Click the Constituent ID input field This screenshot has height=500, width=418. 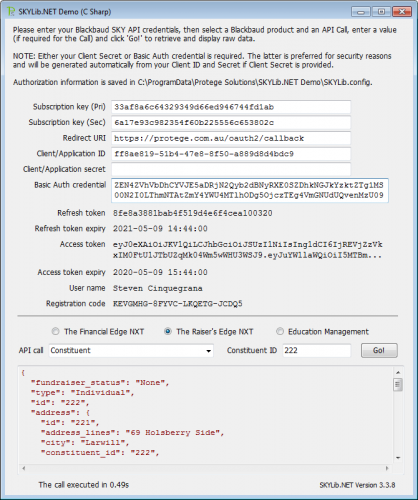(317, 351)
